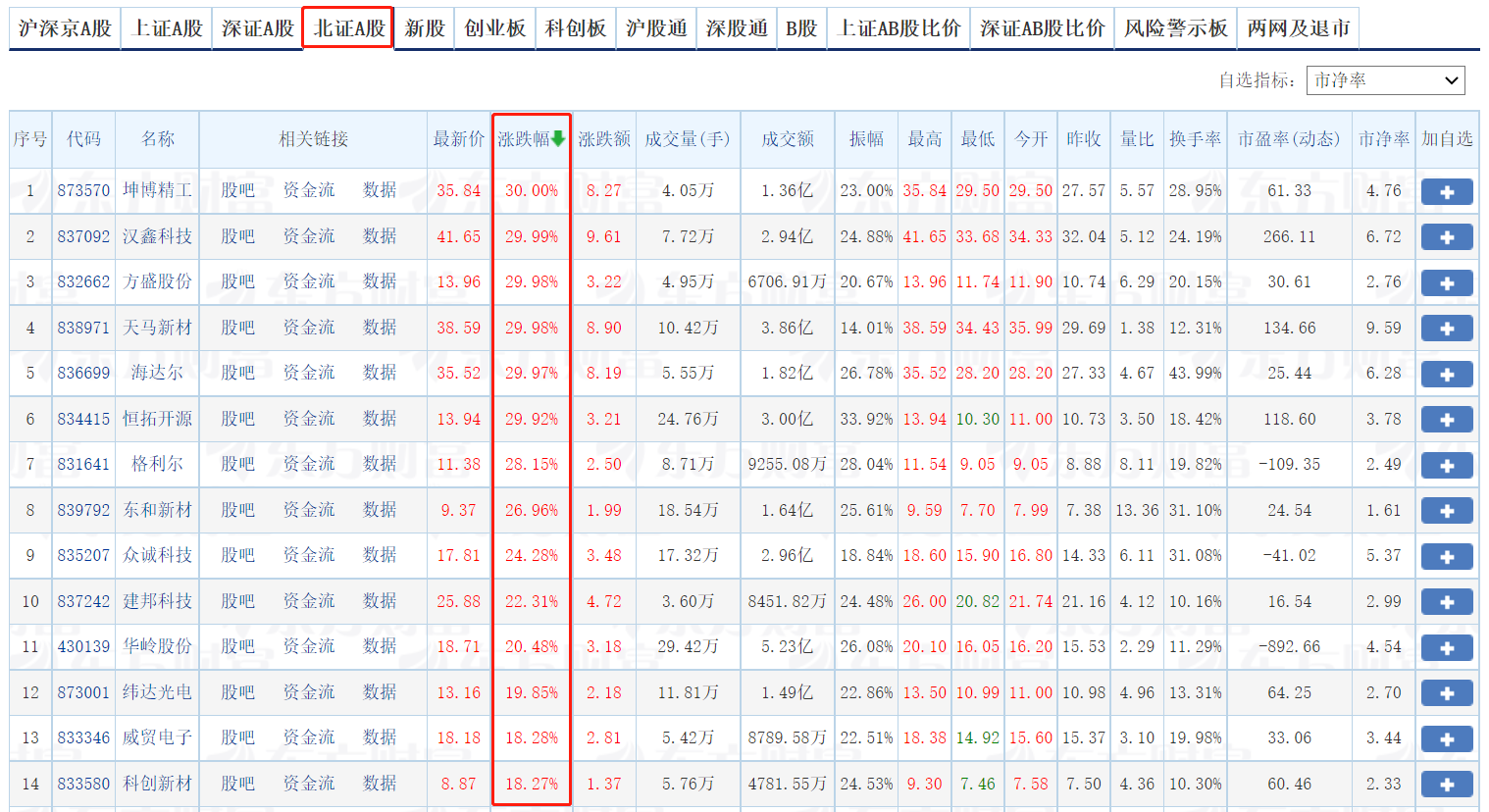Open the 东和新材 stock name link
This screenshot has width=1489, height=812.
coord(157,510)
